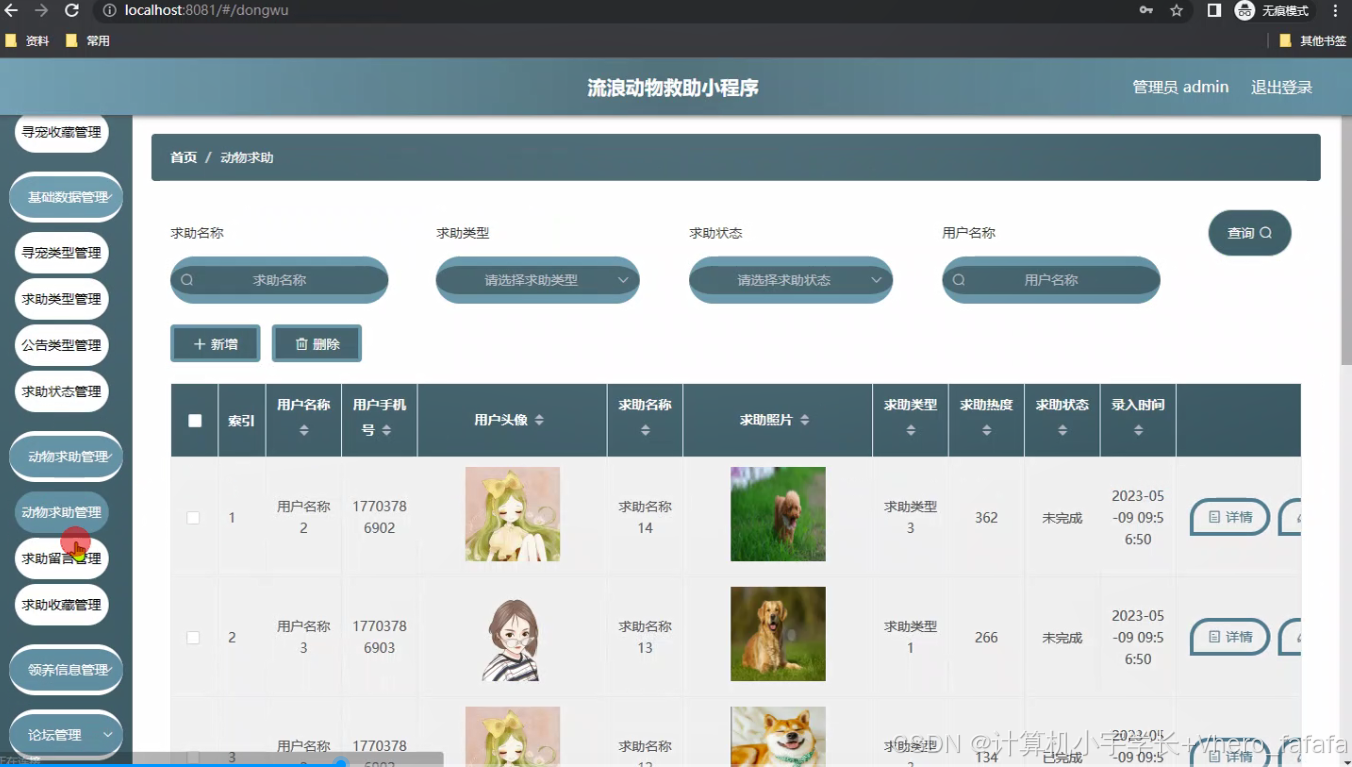Check the checkbox for row index 1
1352x767 pixels.
pyautogui.click(x=193, y=518)
